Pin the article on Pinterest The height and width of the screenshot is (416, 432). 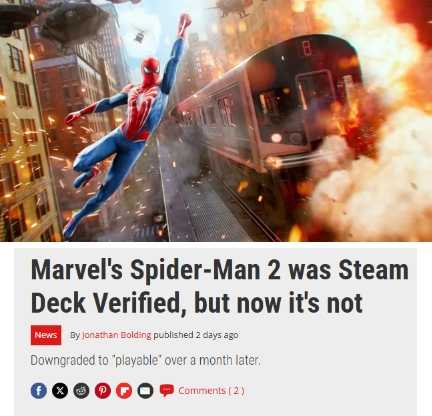click(103, 390)
